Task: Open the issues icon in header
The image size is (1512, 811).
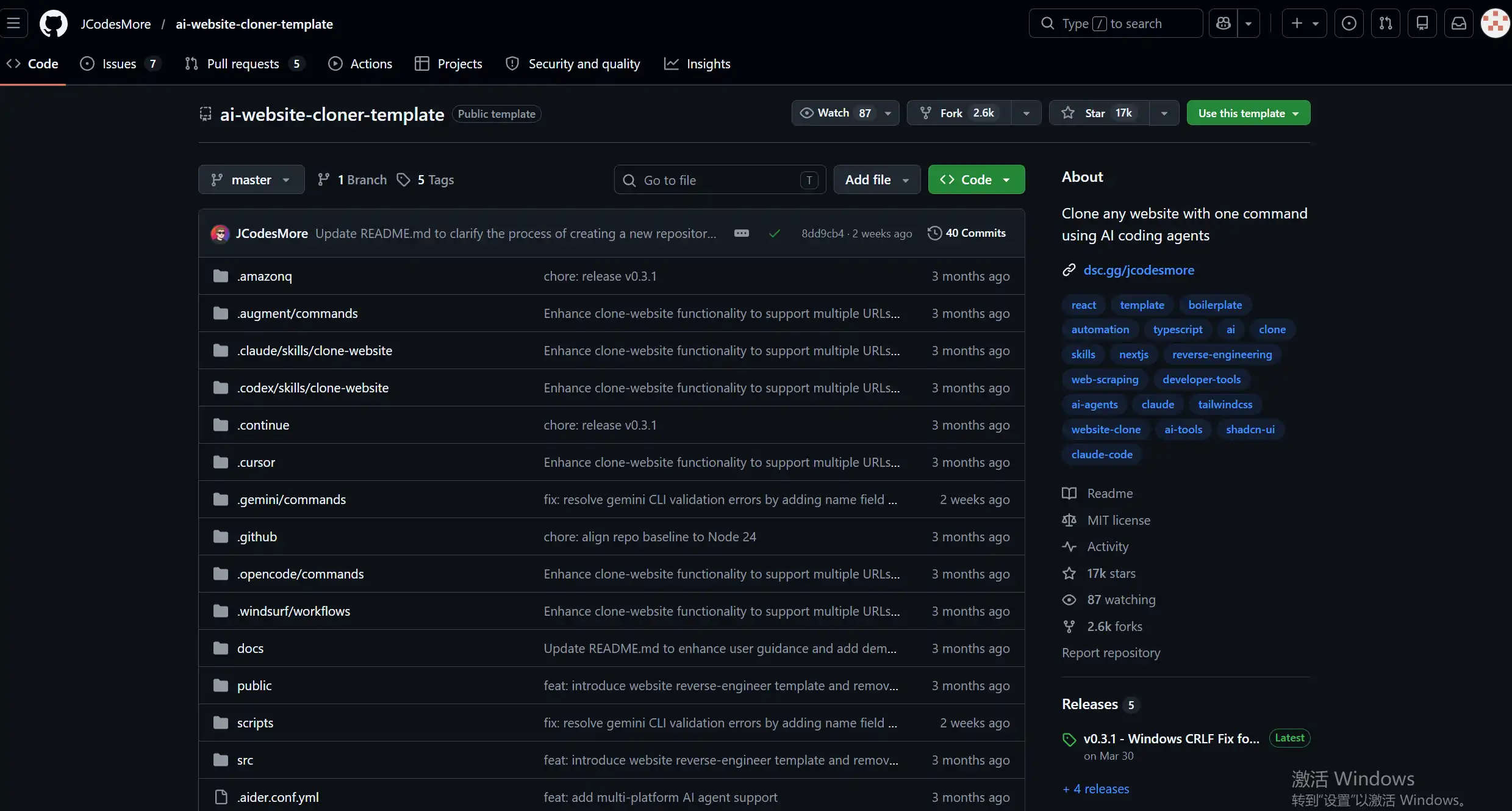Action: click(1349, 23)
